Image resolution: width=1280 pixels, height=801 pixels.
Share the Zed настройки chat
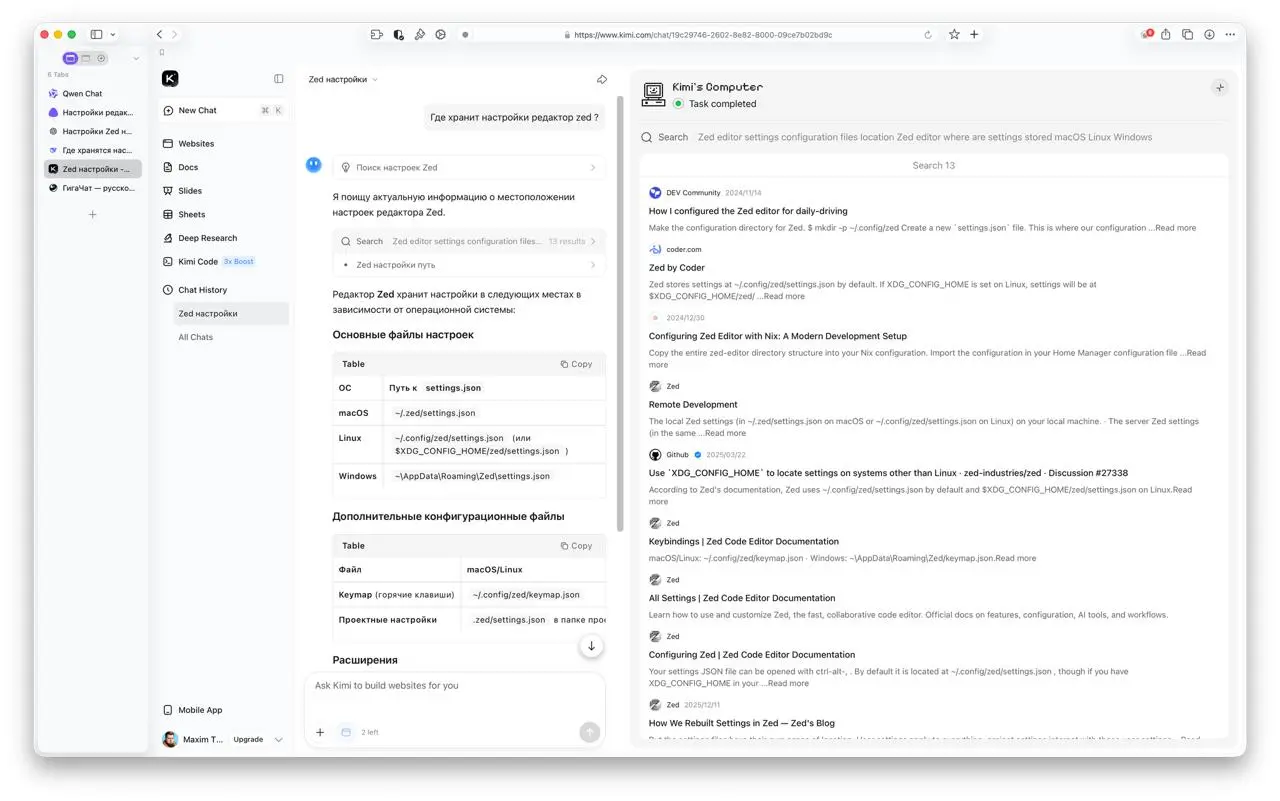click(602, 79)
